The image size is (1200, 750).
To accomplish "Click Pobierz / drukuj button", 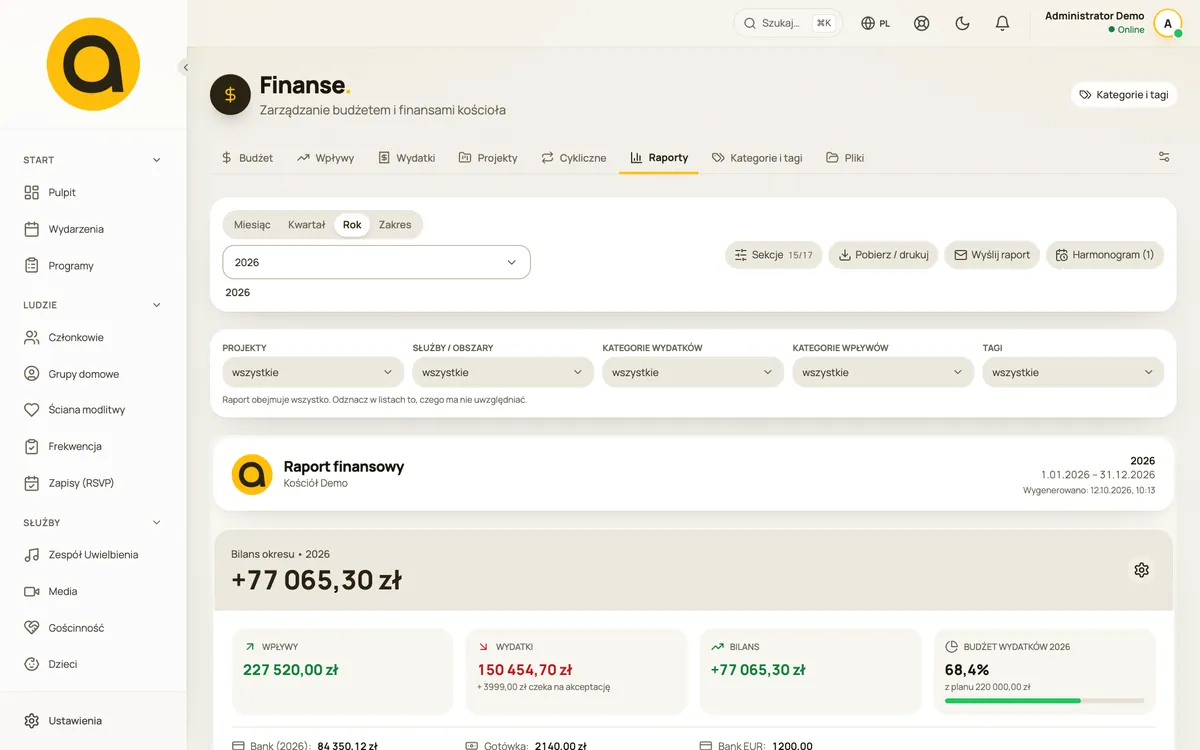I will tap(883, 255).
